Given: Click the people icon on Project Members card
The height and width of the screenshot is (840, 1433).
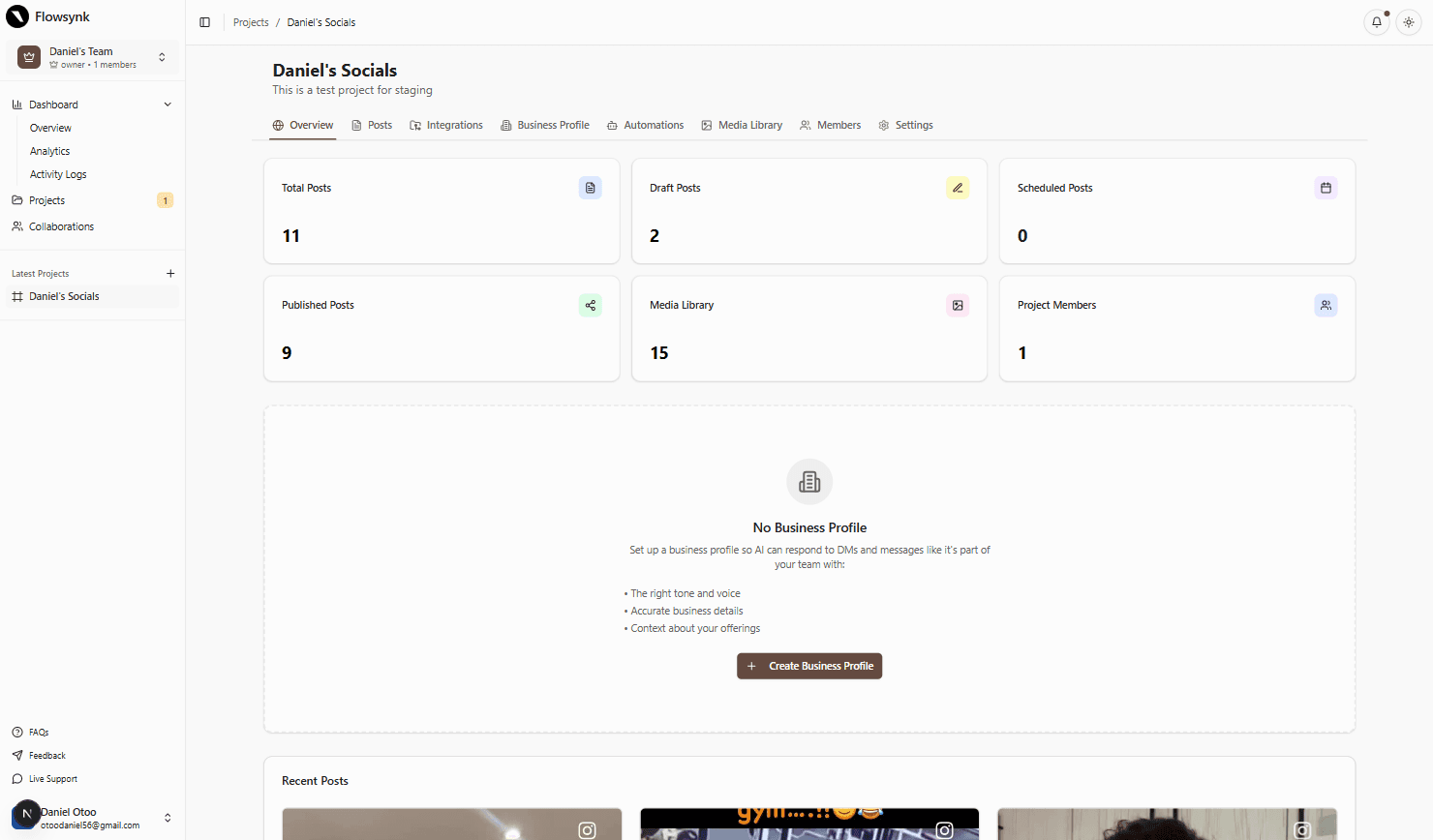Looking at the screenshot, I should (x=1326, y=305).
